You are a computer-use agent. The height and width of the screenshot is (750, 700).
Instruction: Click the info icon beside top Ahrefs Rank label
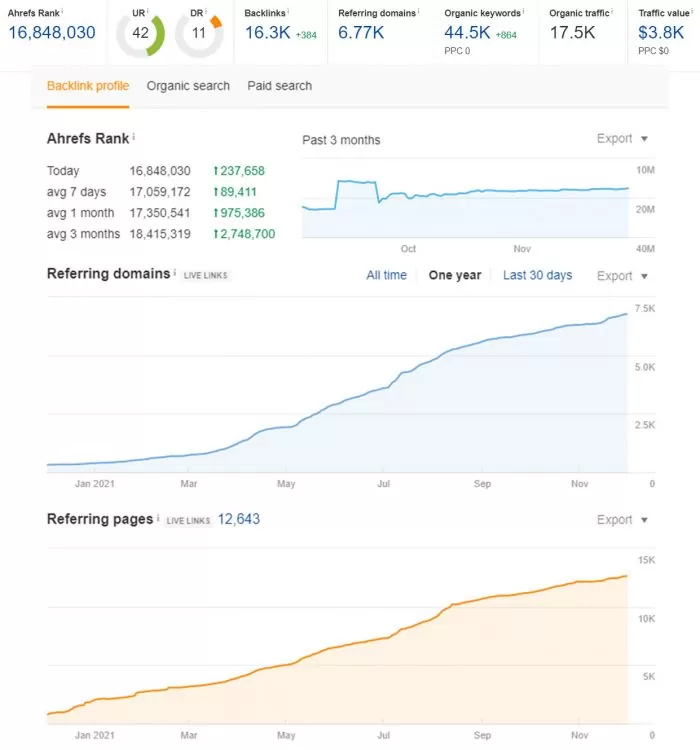click(x=62, y=10)
